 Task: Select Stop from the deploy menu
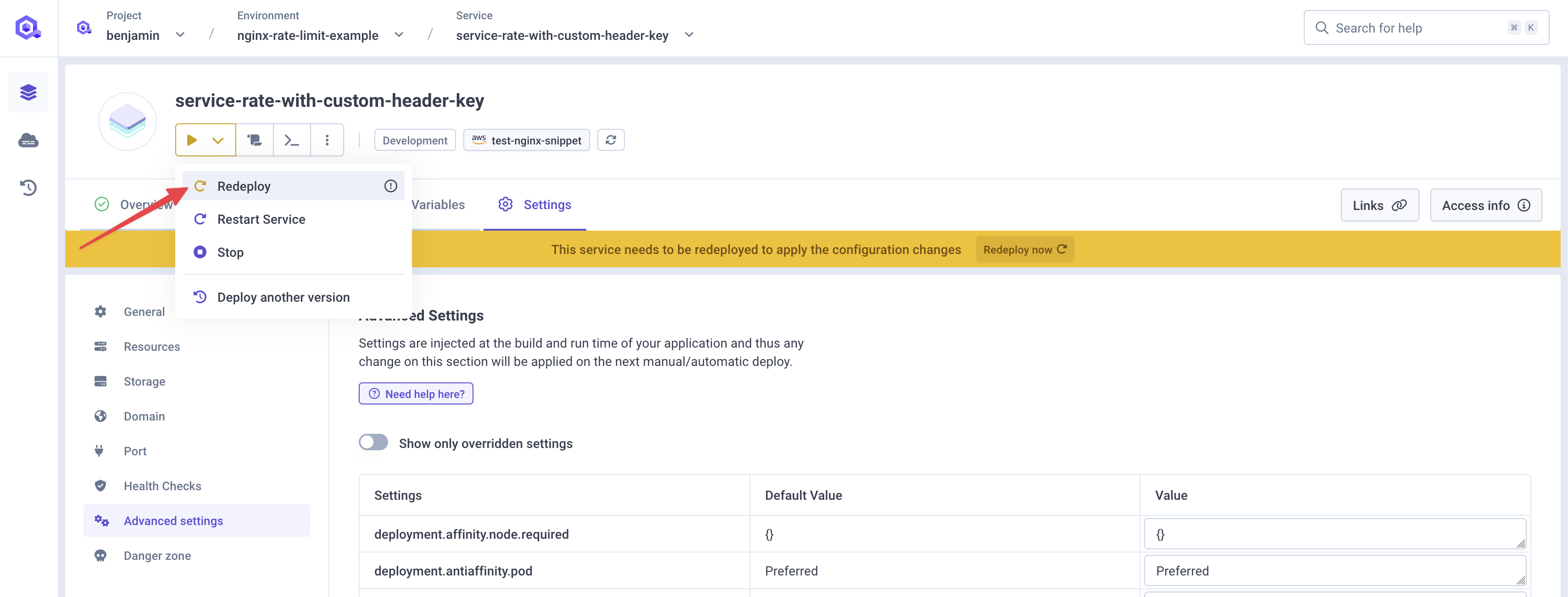click(x=229, y=252)
